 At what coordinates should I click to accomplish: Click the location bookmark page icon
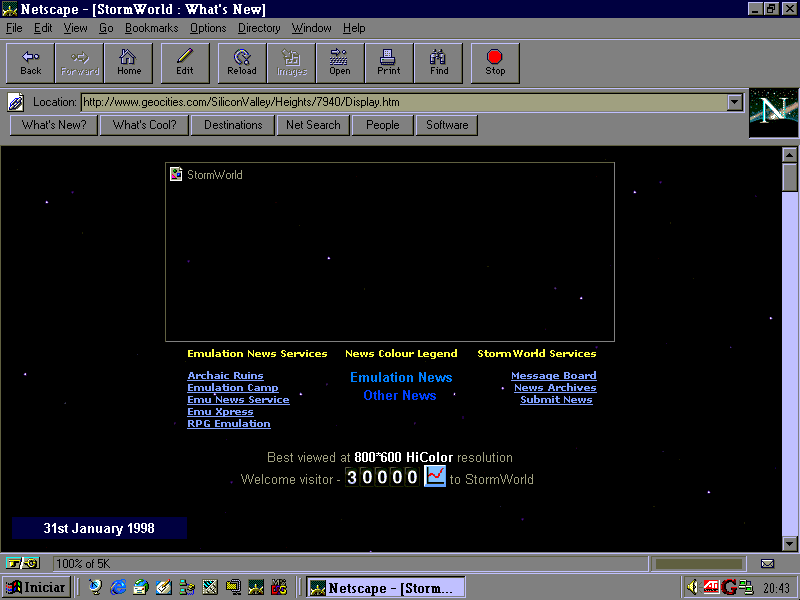click(16, 102)
